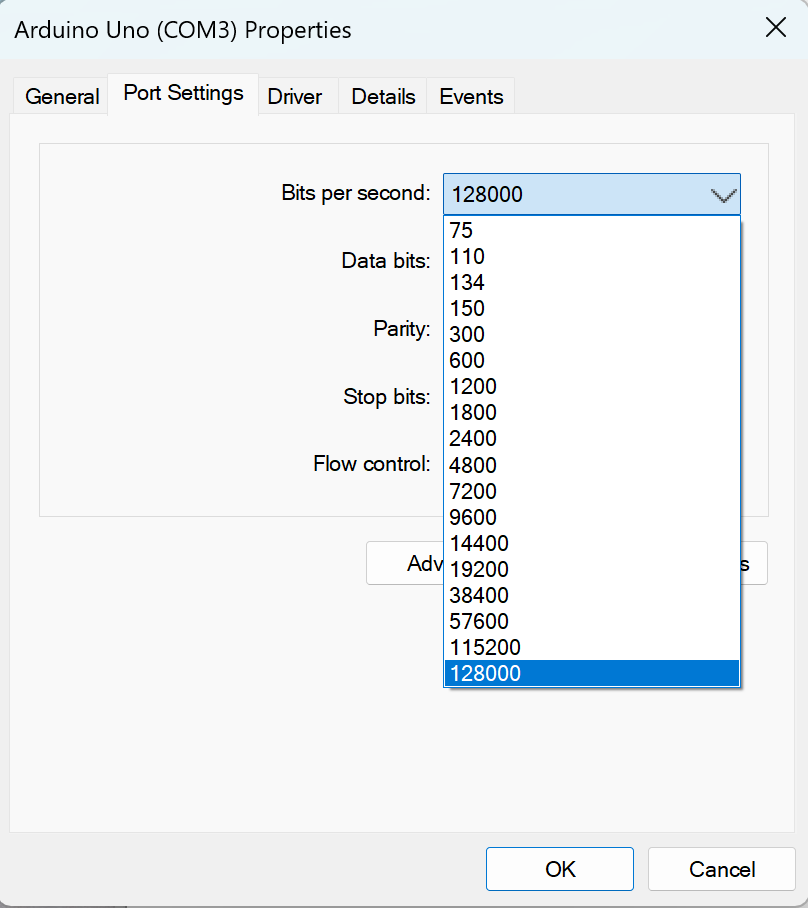This screenshot has width=808, height=908.
Task: Choose 115200 from the baud list
Action: [x=485, y=647]
